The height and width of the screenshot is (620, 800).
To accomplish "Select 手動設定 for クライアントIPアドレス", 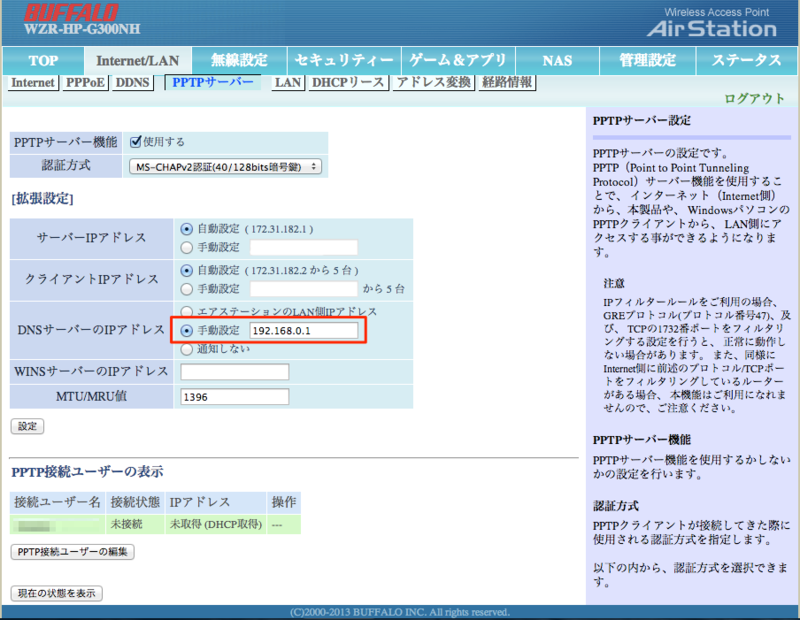I will (187, 289).
